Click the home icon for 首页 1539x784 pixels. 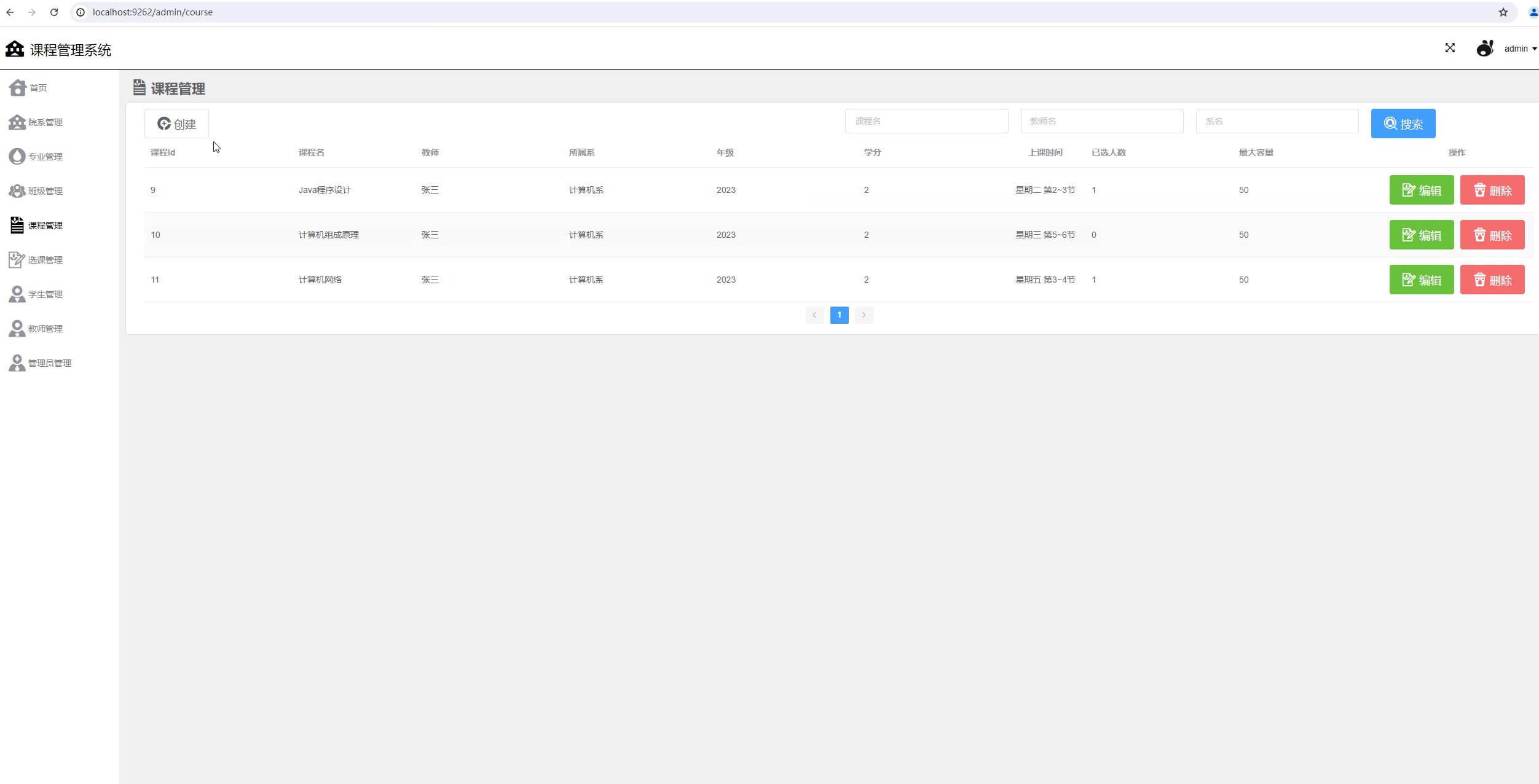click(17, 88)
